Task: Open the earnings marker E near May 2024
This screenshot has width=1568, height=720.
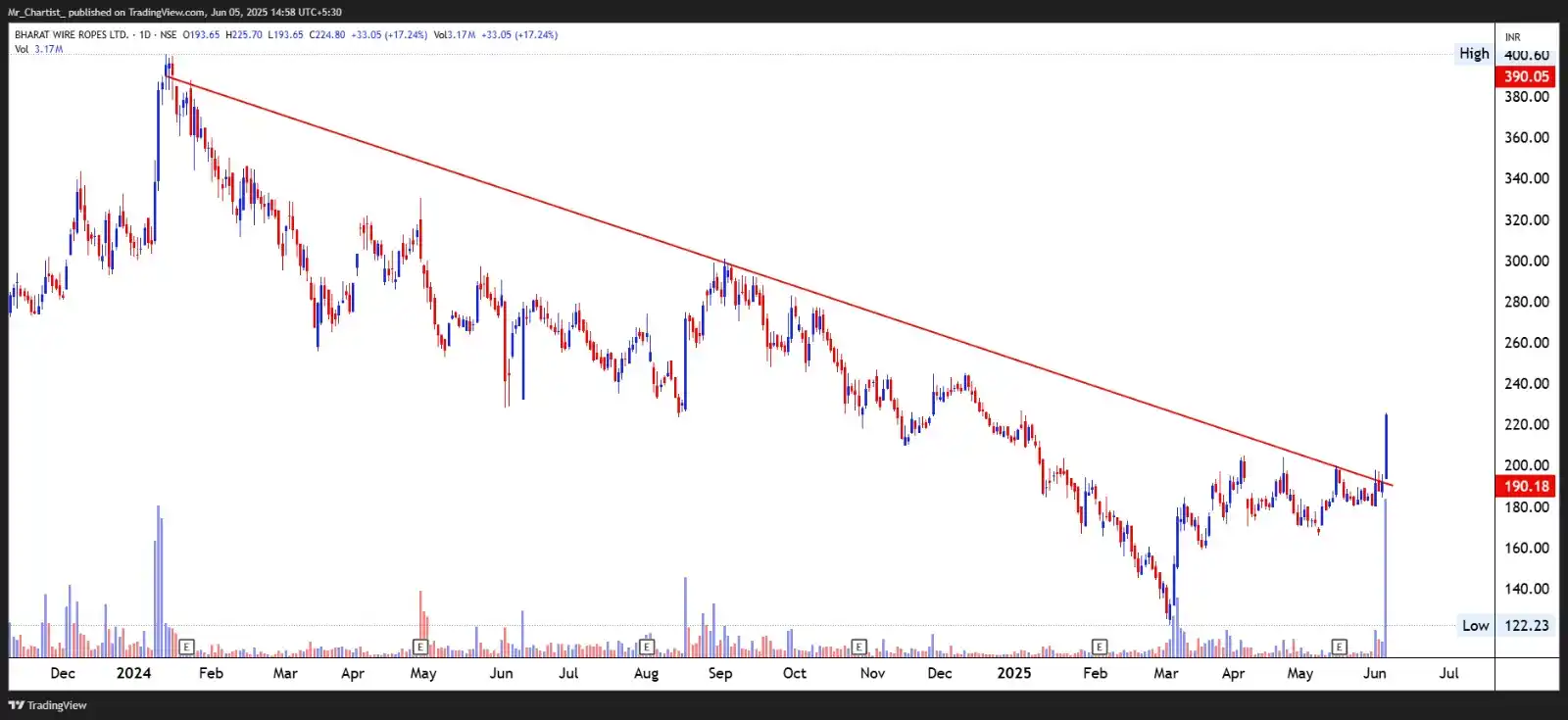Action: pos(420,647)
